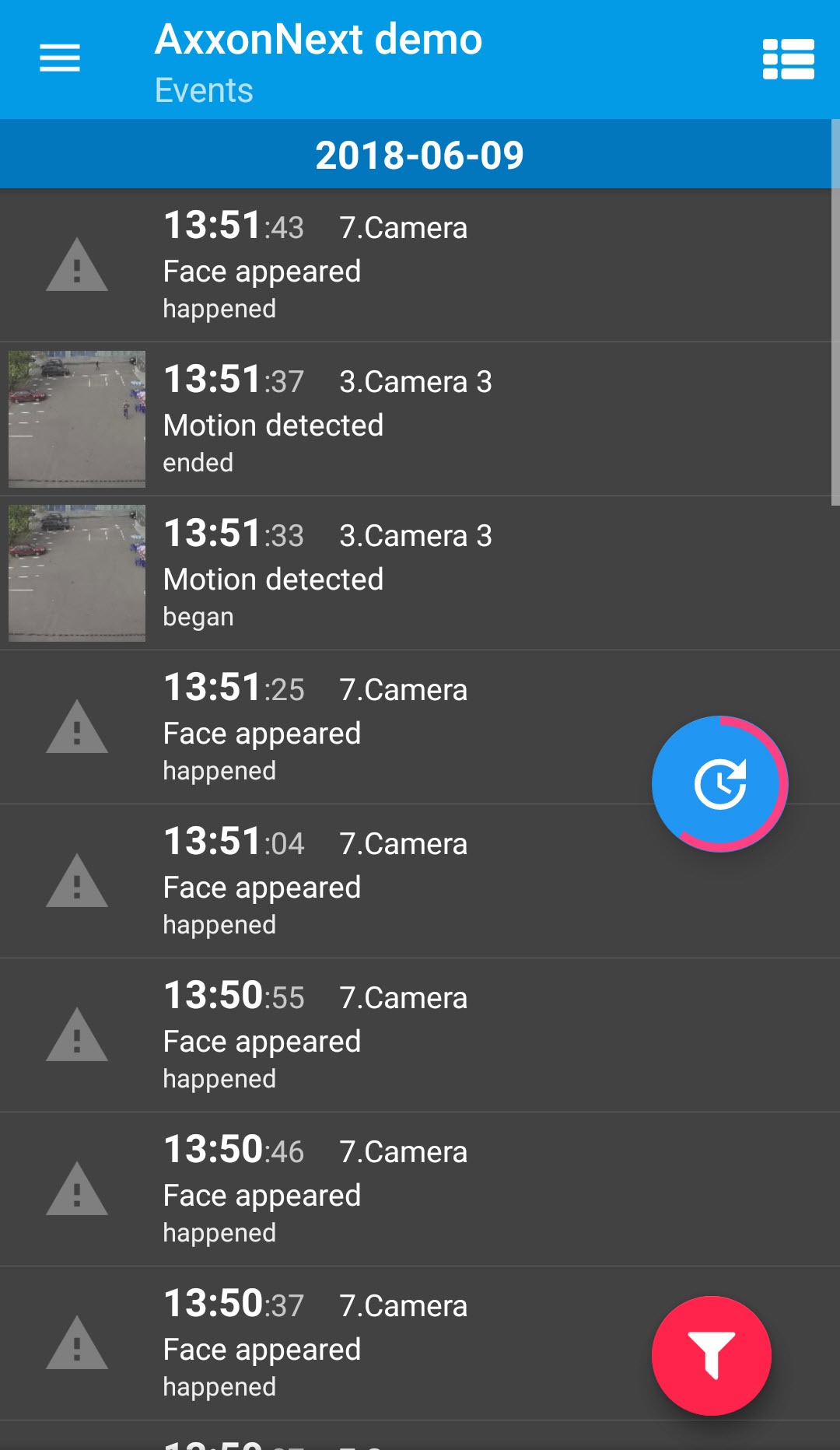Tap warning icon of 13:50:55 event
Screen dimensions: 840x1450
[76, 1035]
